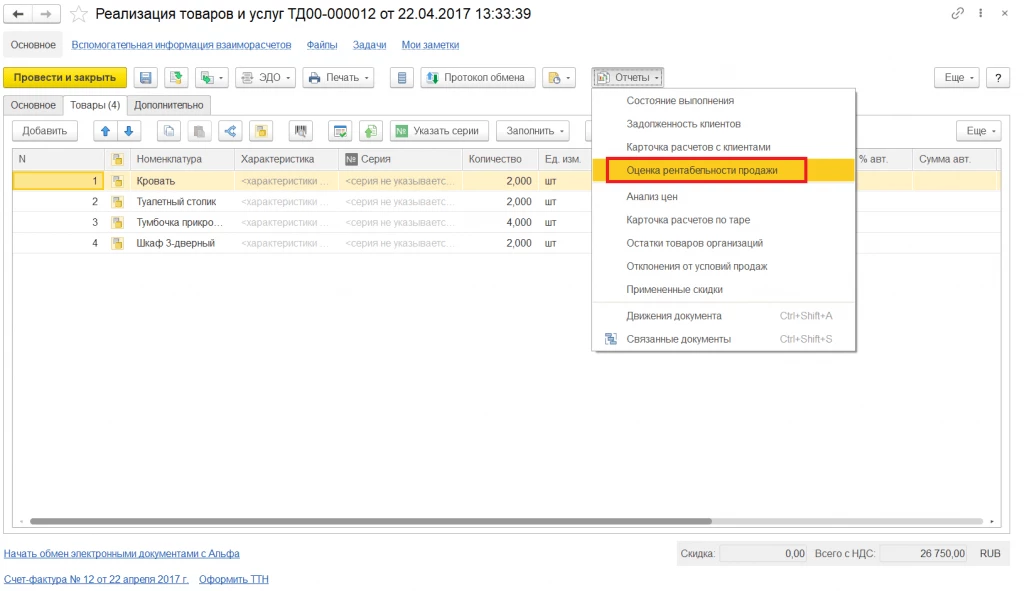Viewport: 1024px width, 591px height.
Task: Open Движения документа menu entry
Action: tap(723, 316)
